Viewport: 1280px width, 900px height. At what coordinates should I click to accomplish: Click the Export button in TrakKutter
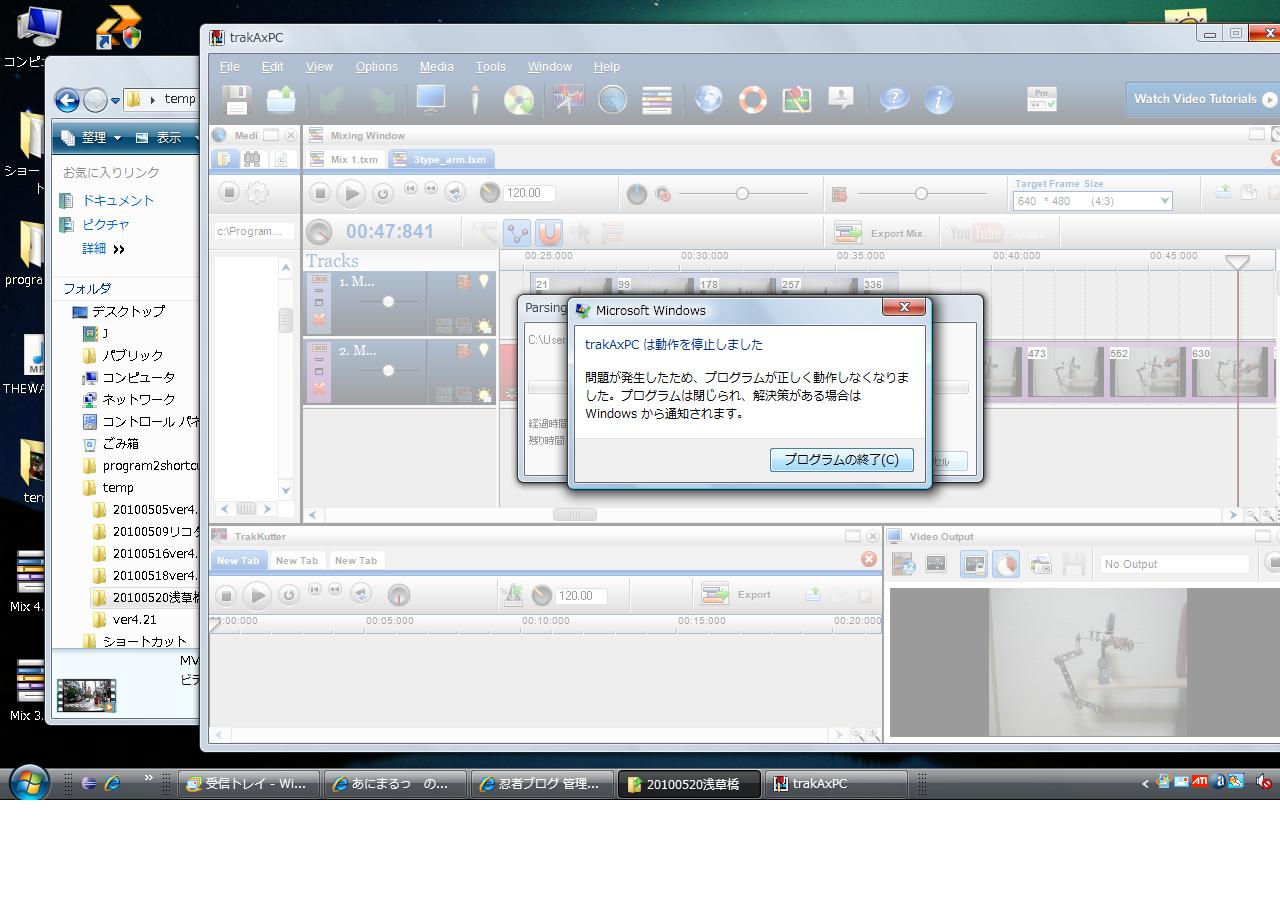(736, 595)
